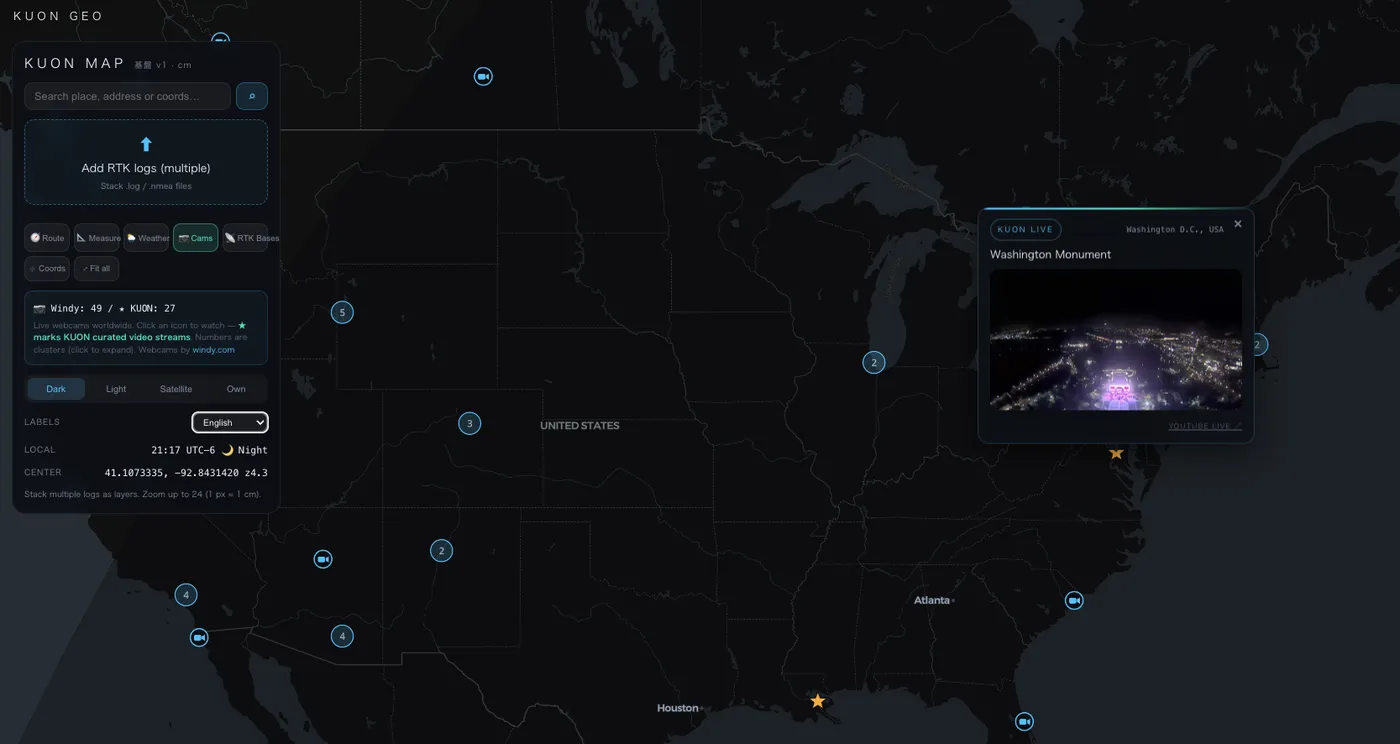
Task: Click the Atlanta city label on map
Action: pos(932,600)
